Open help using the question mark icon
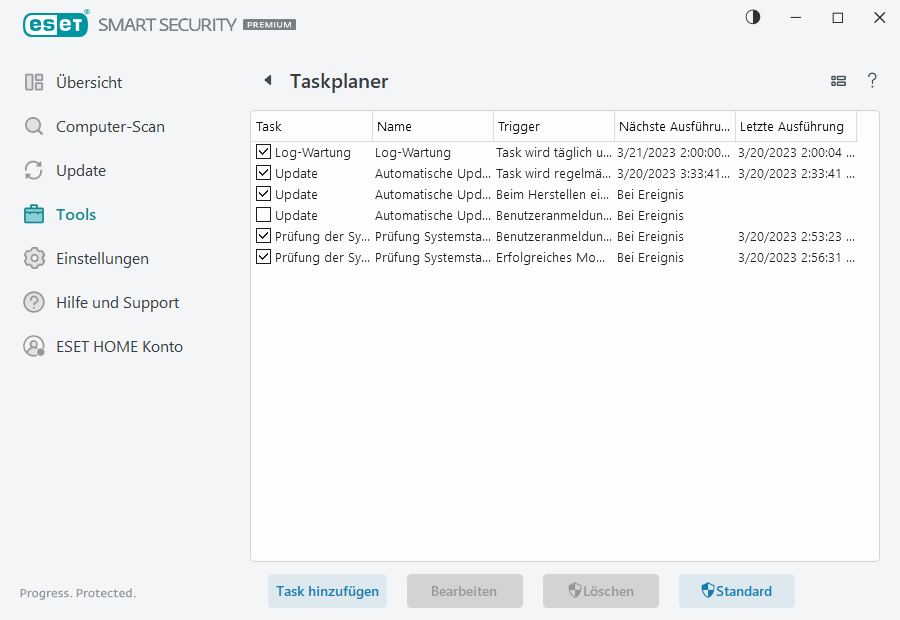 tap(872, 81)
